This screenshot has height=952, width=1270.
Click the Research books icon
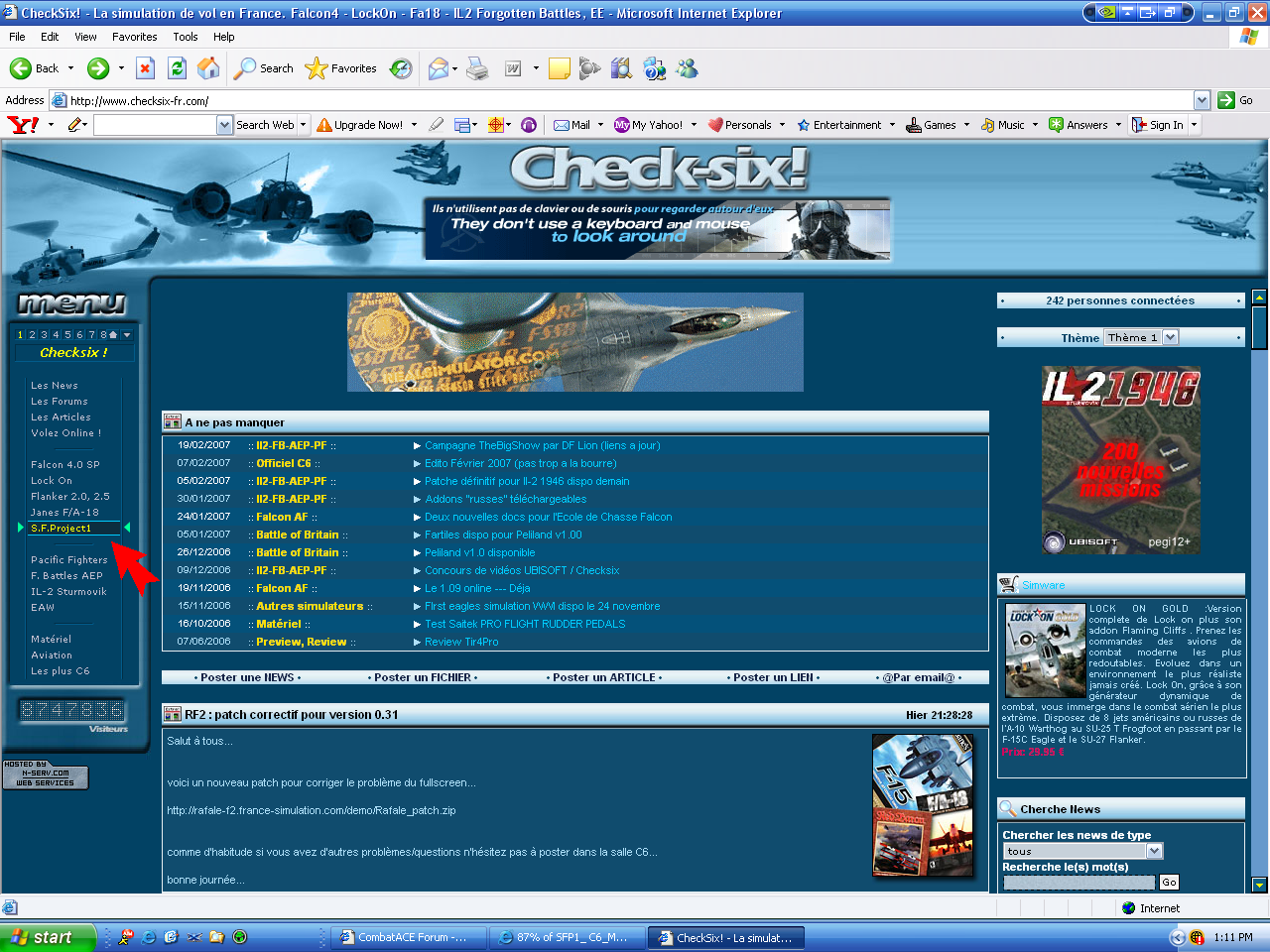click(621, 68)
